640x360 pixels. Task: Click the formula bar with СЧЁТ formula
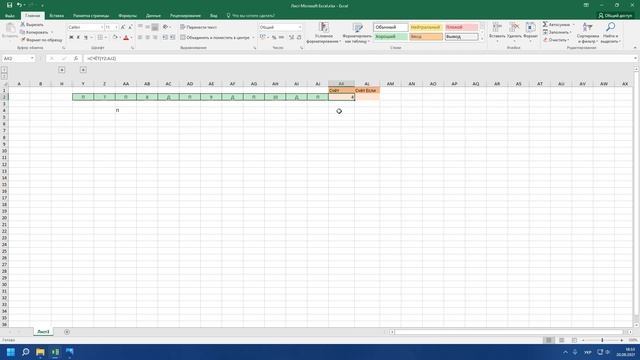pyautogui.click(x=358, y=58)
